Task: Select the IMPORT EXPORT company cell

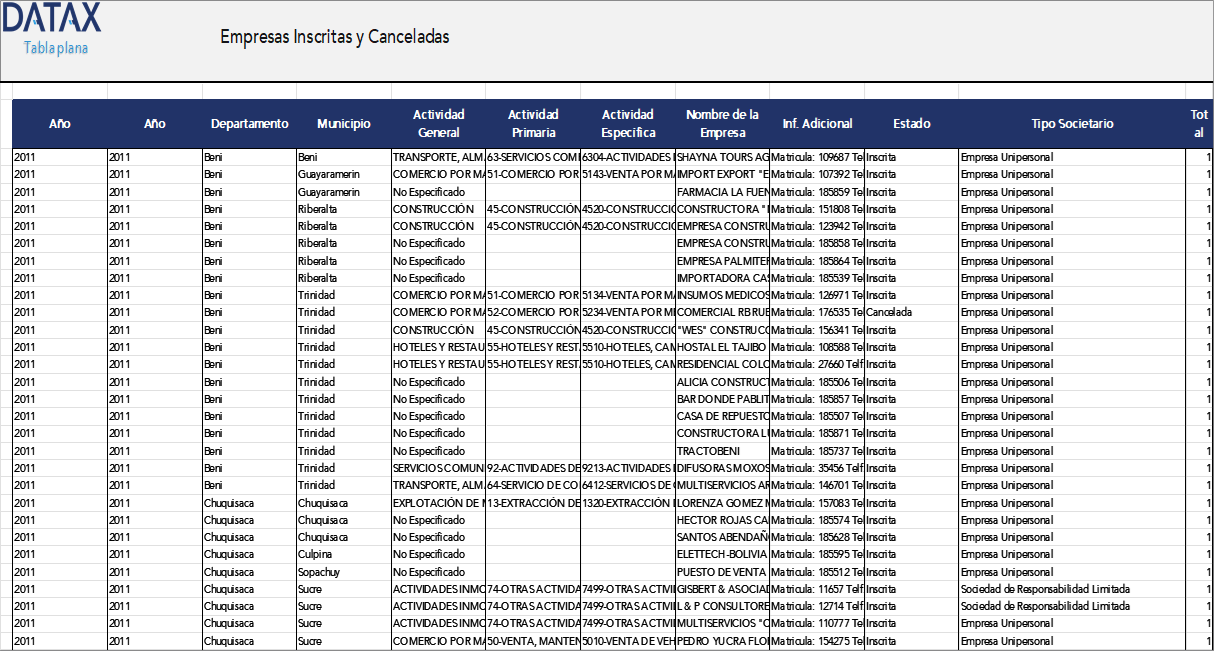Action: [x=723, y=174]
